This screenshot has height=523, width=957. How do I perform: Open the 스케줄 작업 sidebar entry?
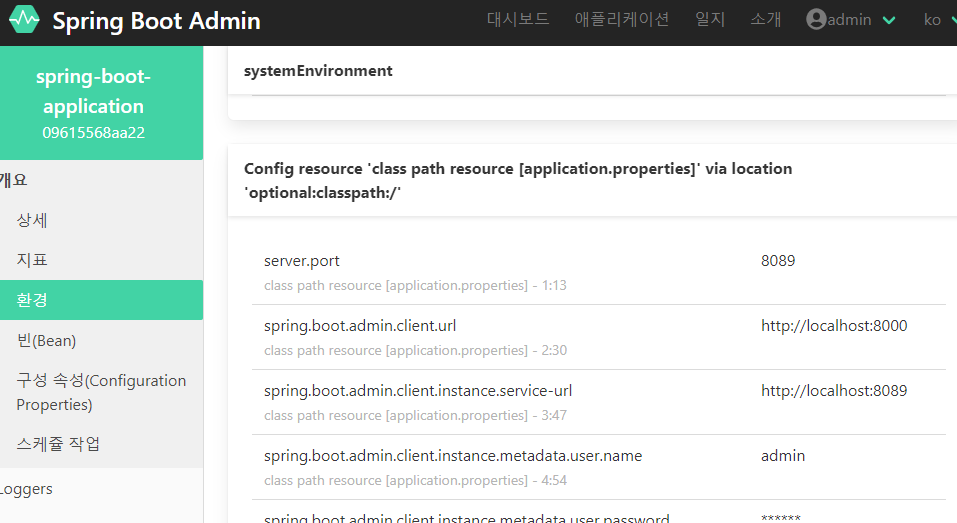[101, 444]
